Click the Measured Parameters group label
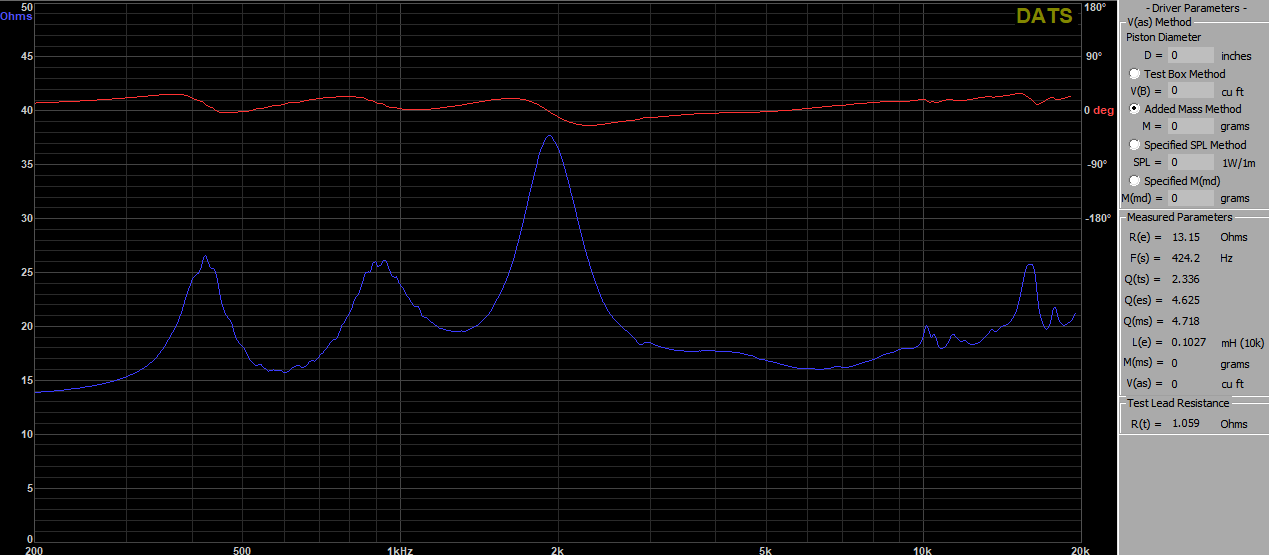The width and height of the screenshot is (1269, 555). [x=1179, y=217]
